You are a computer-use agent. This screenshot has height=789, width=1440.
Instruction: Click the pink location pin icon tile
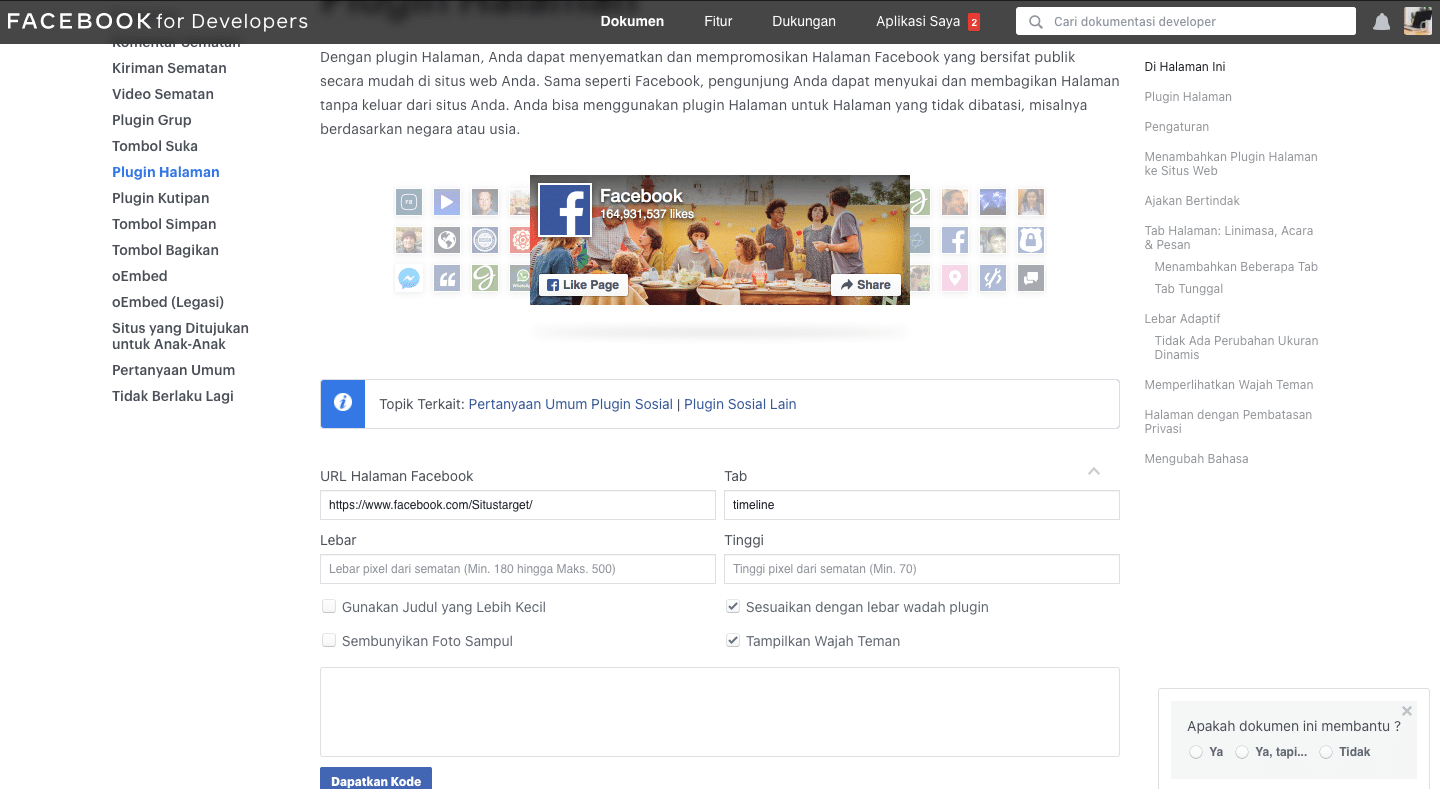[x=955, y=278]
